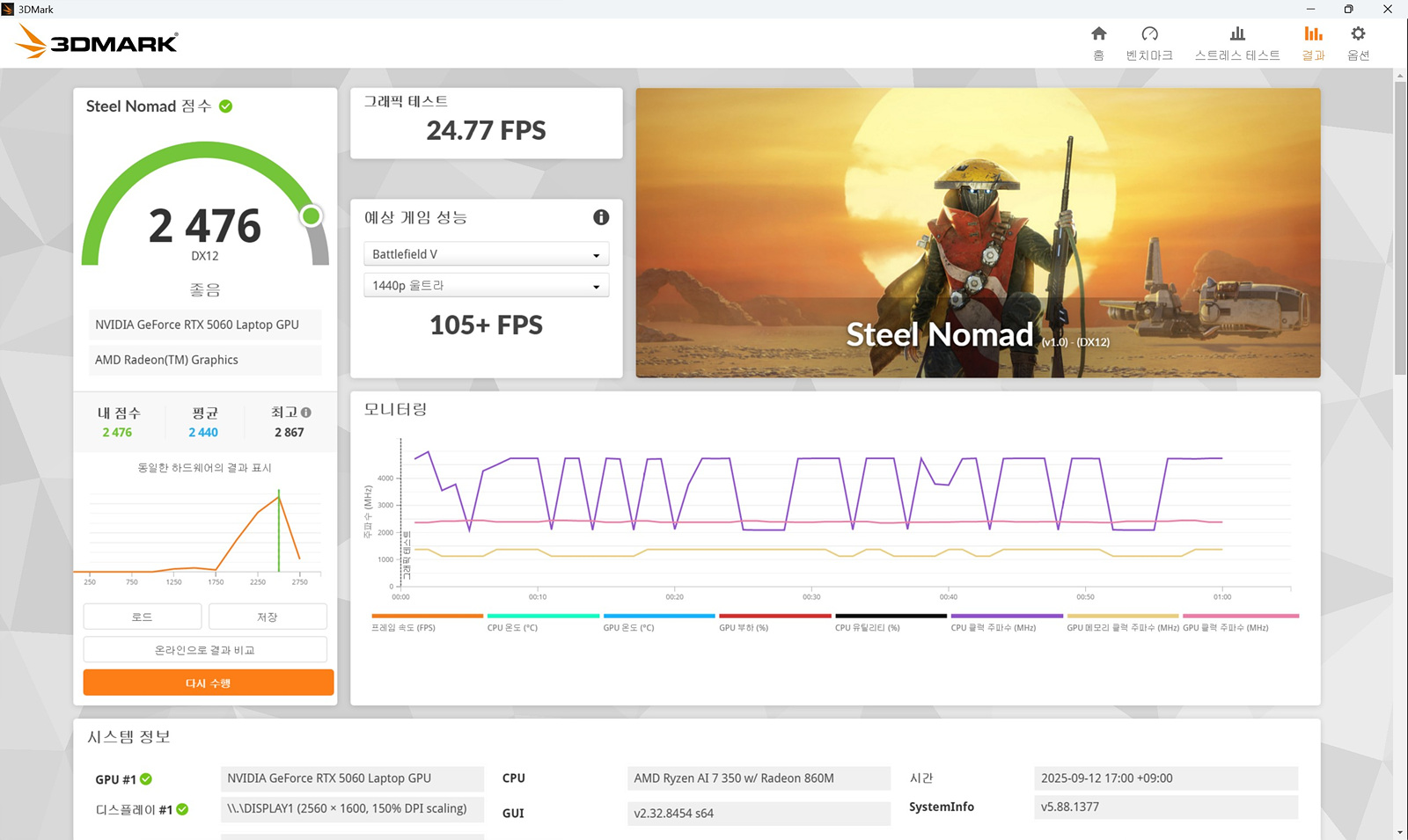
Task: Click the 저장 button
Action: (268, 617)
